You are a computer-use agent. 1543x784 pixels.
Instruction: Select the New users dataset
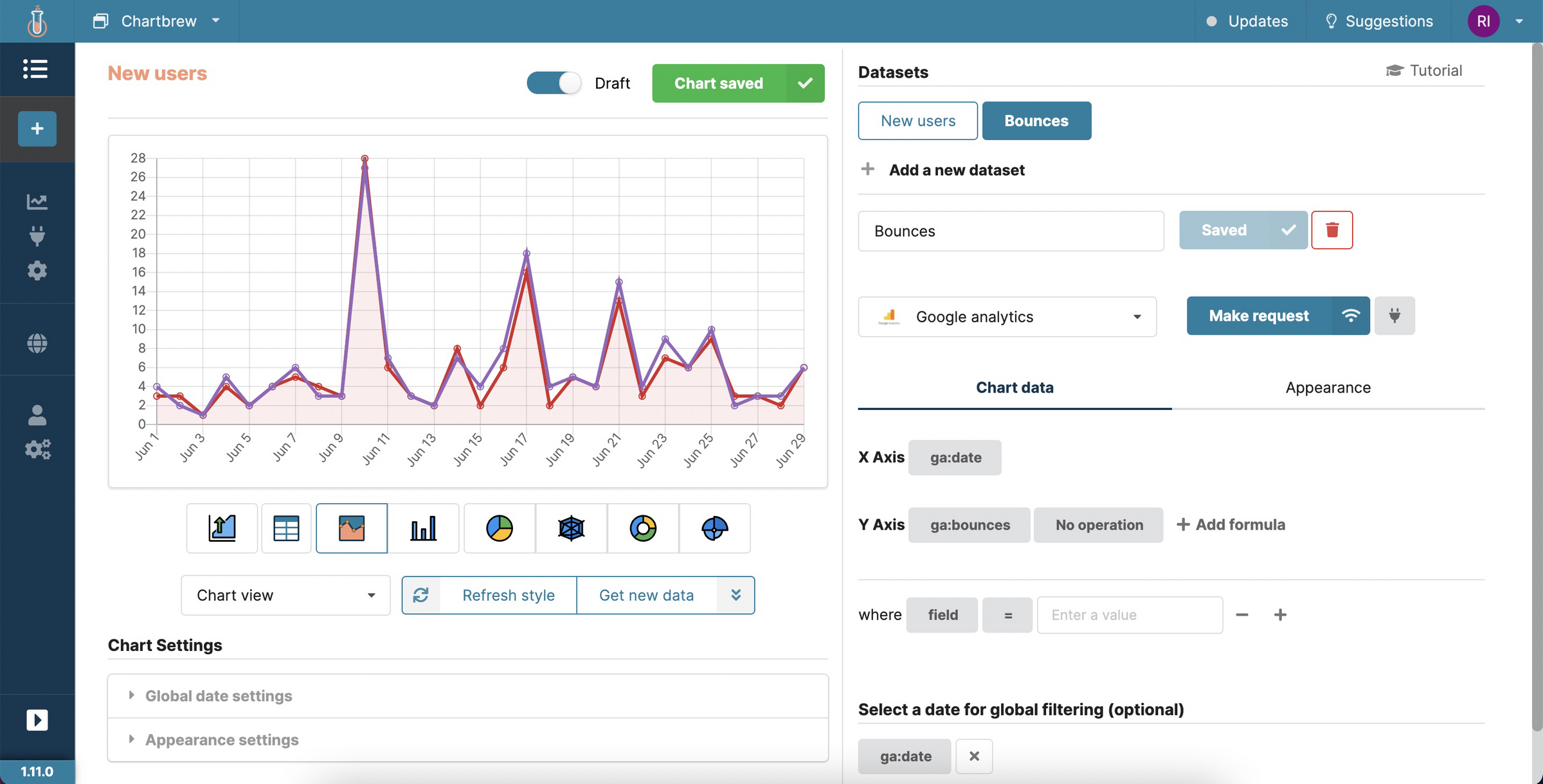[918, 121]
